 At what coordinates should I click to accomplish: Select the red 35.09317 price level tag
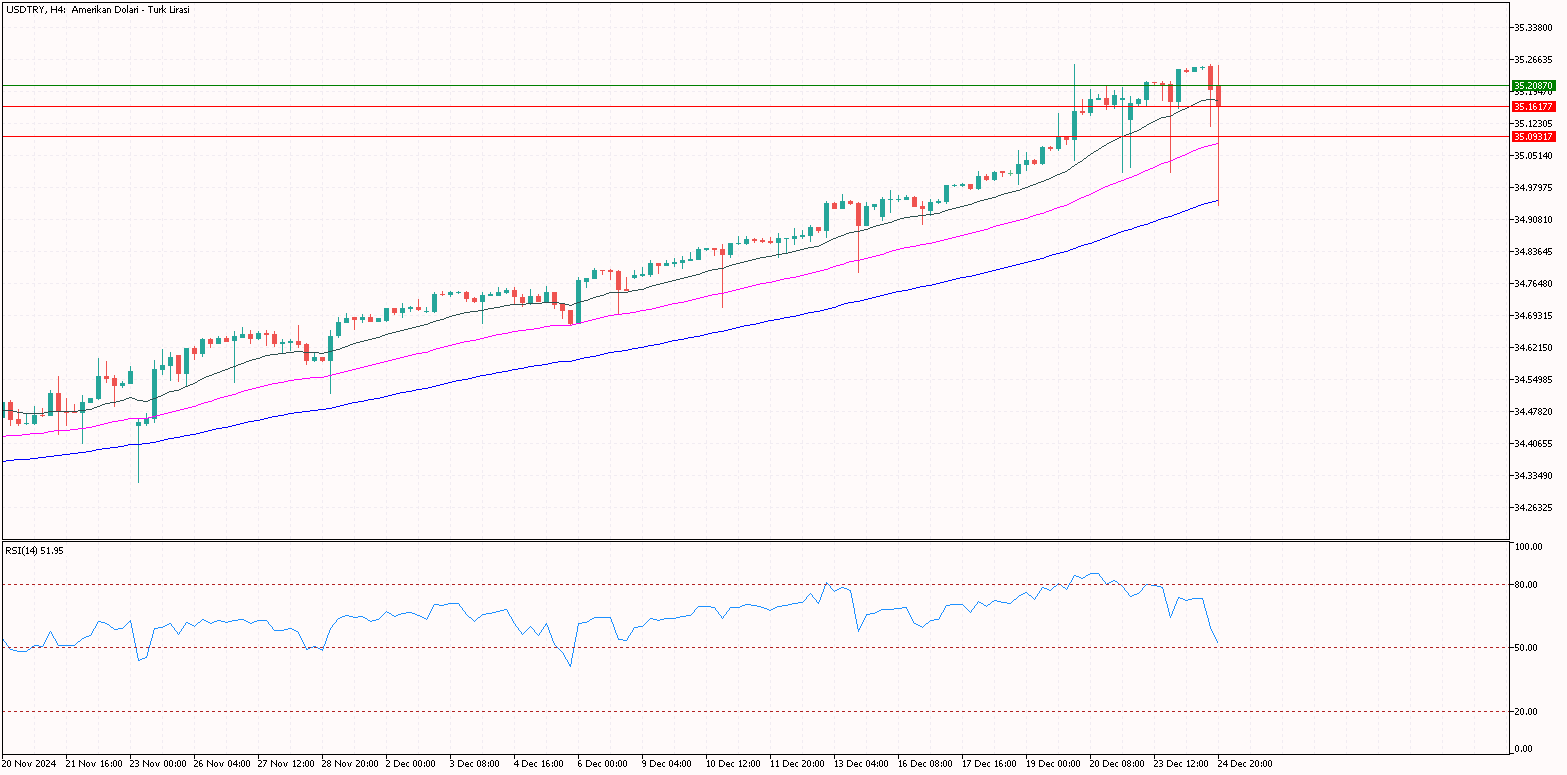[1533, 136]
